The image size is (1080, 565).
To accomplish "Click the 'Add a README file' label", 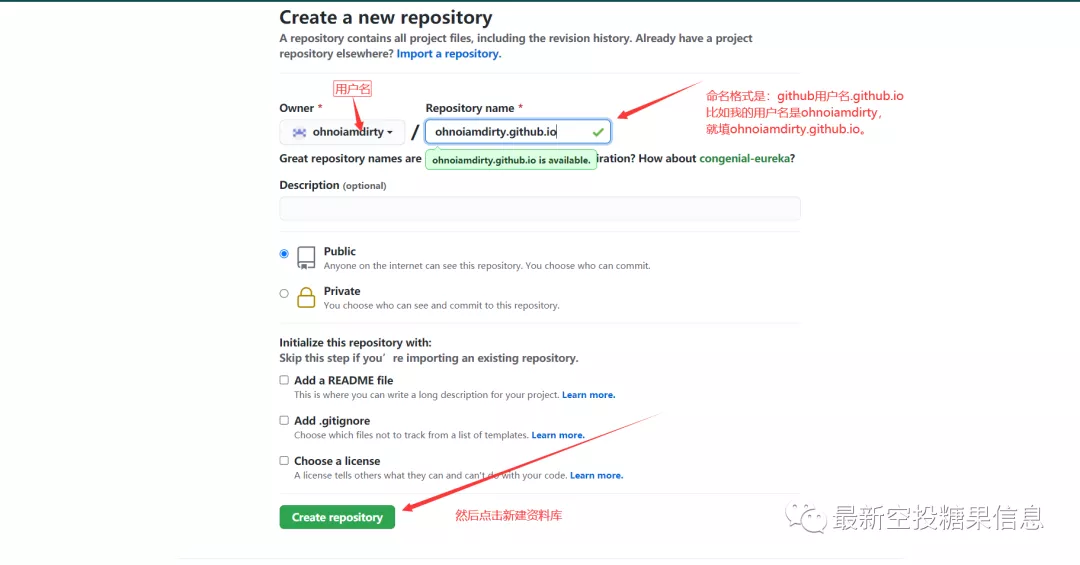I will point(344,380).
